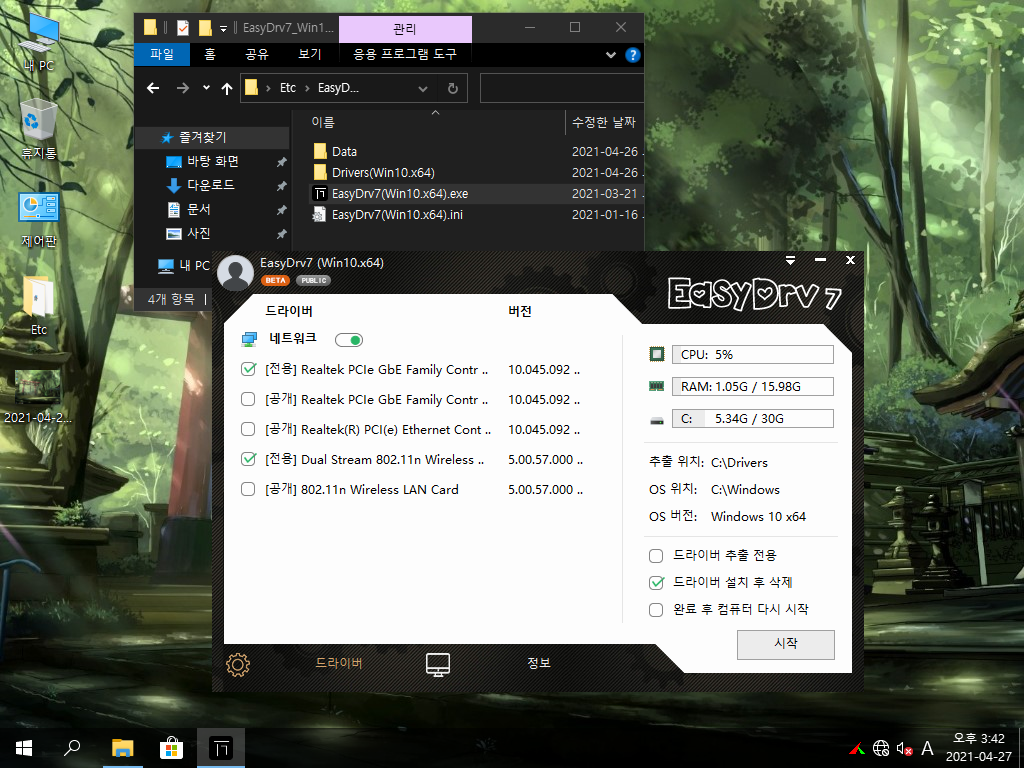Click 시작 button to install drivers
The height and width of the screenshot is (768, 1024).
pos(786,645)
